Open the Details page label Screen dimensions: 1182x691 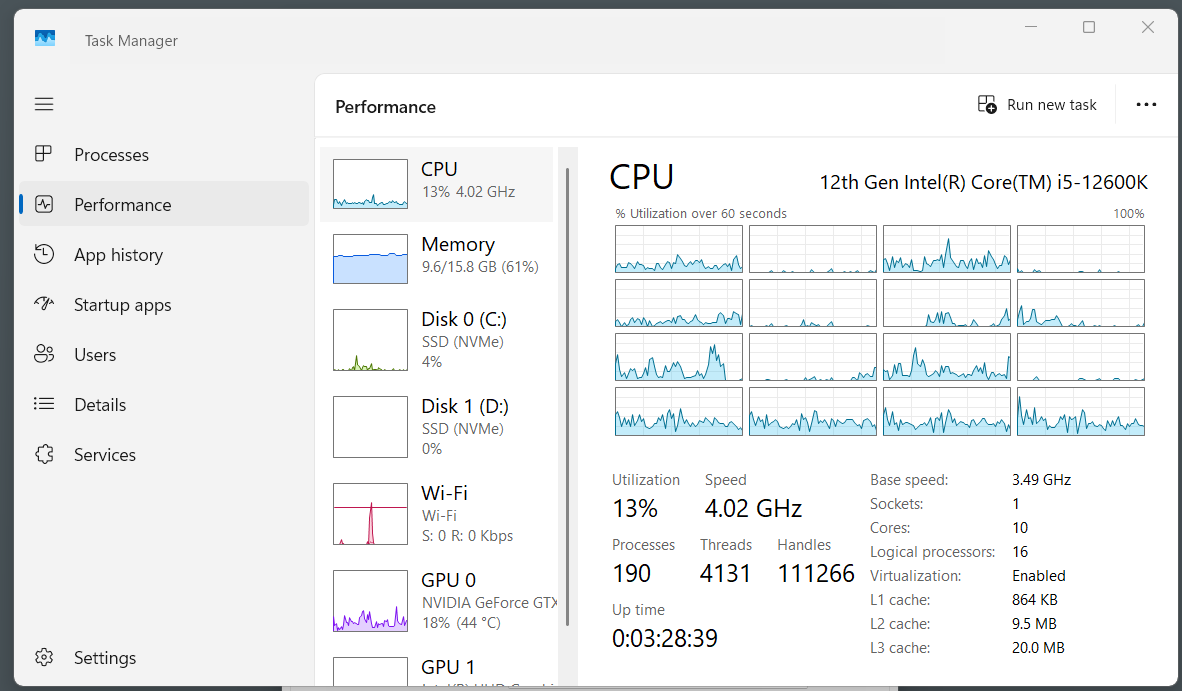(x=100, y=405)
